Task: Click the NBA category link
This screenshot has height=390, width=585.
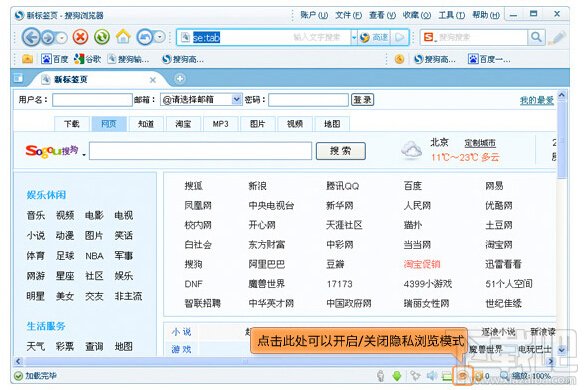Action: pos(94,256)
